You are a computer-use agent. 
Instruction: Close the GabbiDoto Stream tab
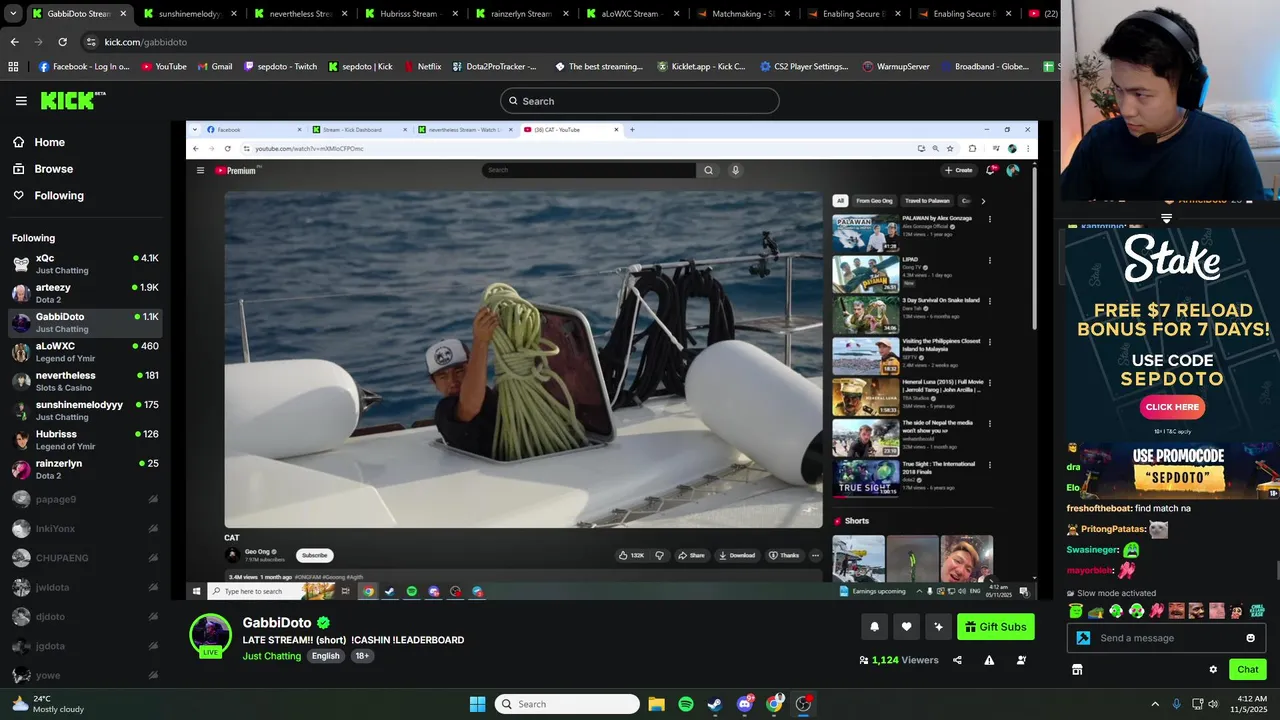pos(125,14)
